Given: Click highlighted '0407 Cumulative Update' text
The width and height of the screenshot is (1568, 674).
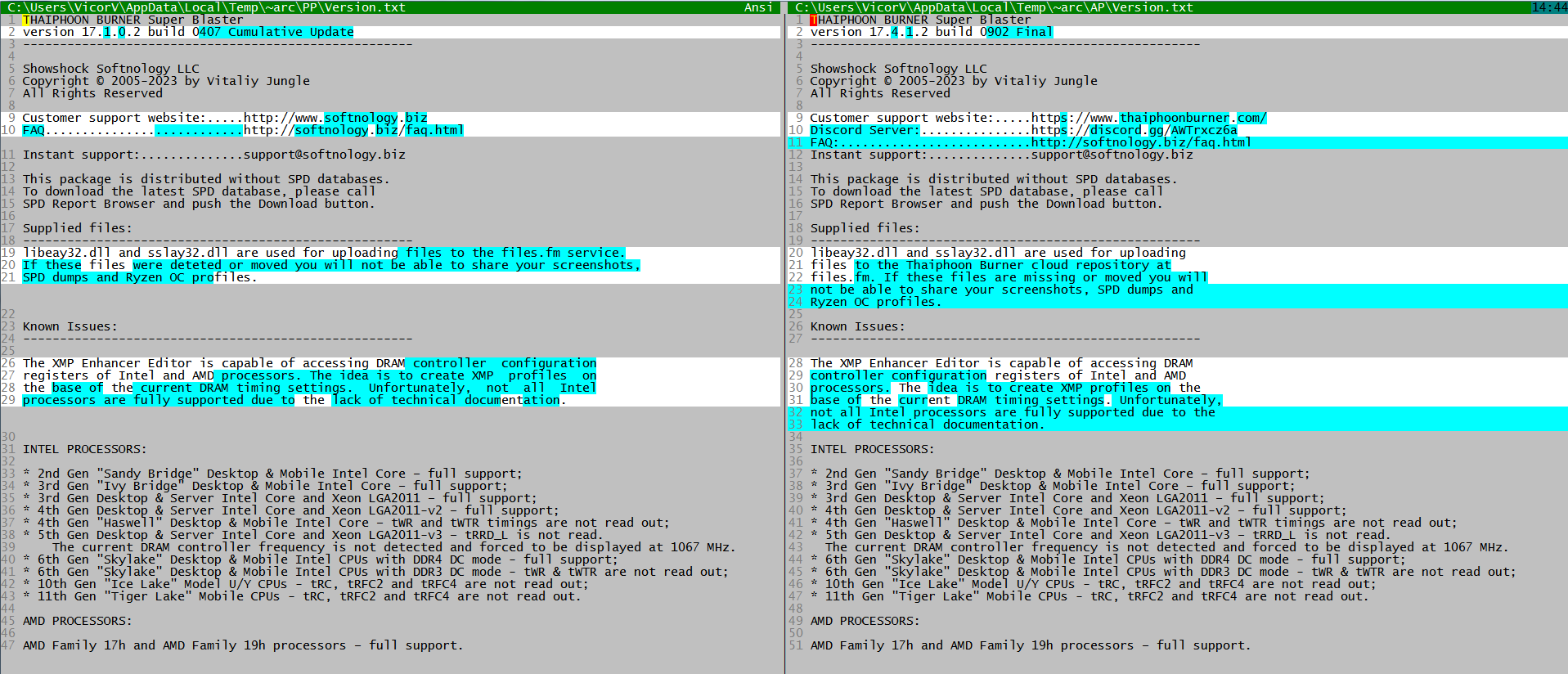Looking at the screenshot, I should (x=276, y=32).
